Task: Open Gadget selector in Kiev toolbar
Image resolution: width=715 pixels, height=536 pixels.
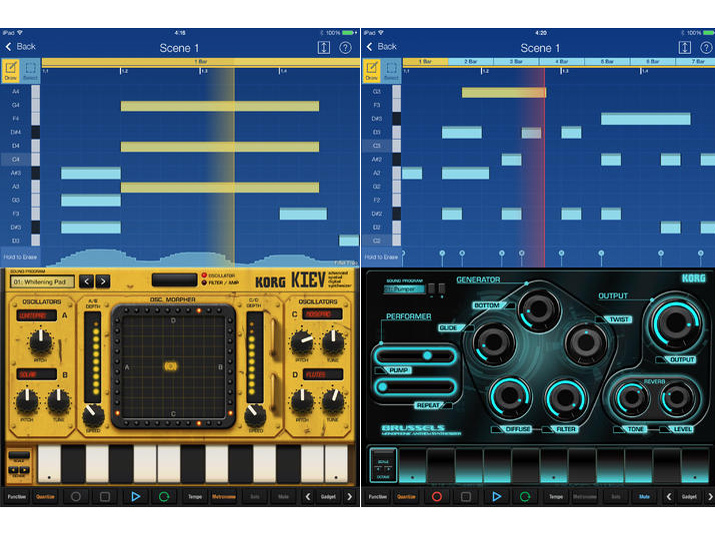Action: point(328,497)
